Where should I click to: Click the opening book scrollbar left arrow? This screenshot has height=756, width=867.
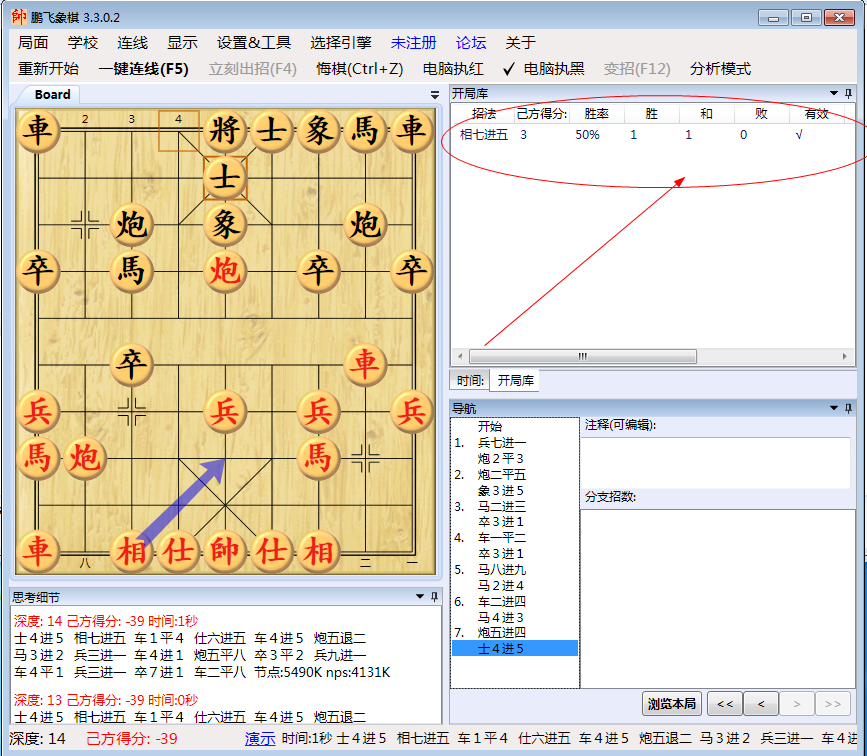(460, 356)
